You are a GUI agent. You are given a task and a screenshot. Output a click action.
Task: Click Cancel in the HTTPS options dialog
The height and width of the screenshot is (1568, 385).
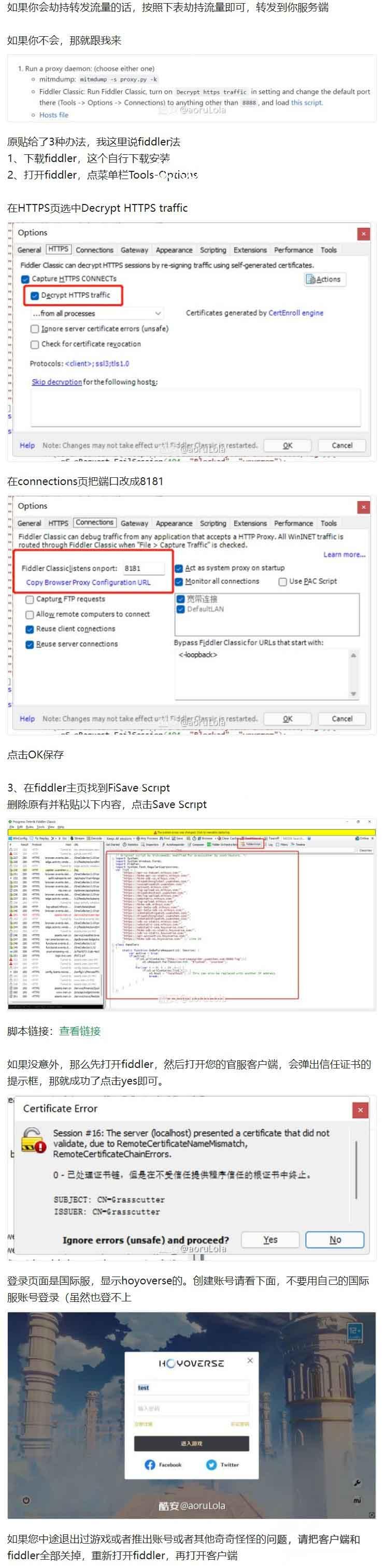pyautogui.click(x=342, y=446)
